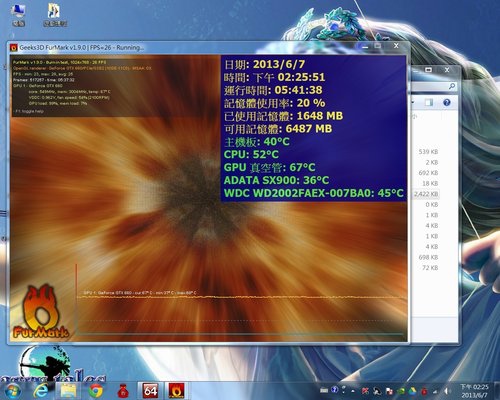Maximize the FurMark window
Screen dimensions: 500x400
point(378,46)
